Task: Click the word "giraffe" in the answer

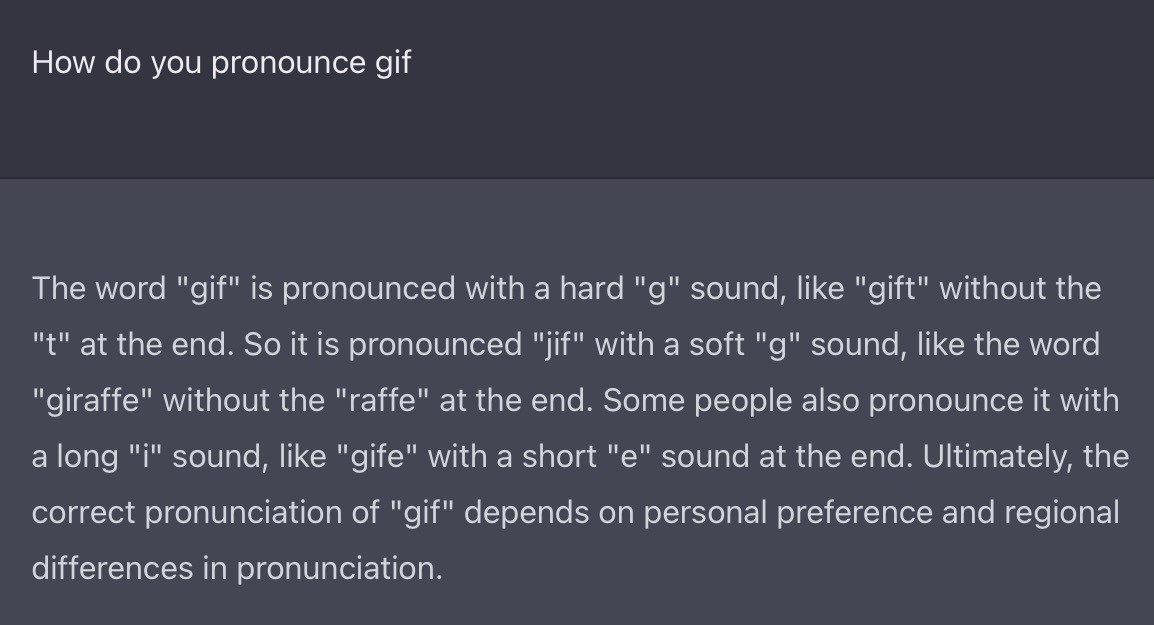Action: (92, 401)
